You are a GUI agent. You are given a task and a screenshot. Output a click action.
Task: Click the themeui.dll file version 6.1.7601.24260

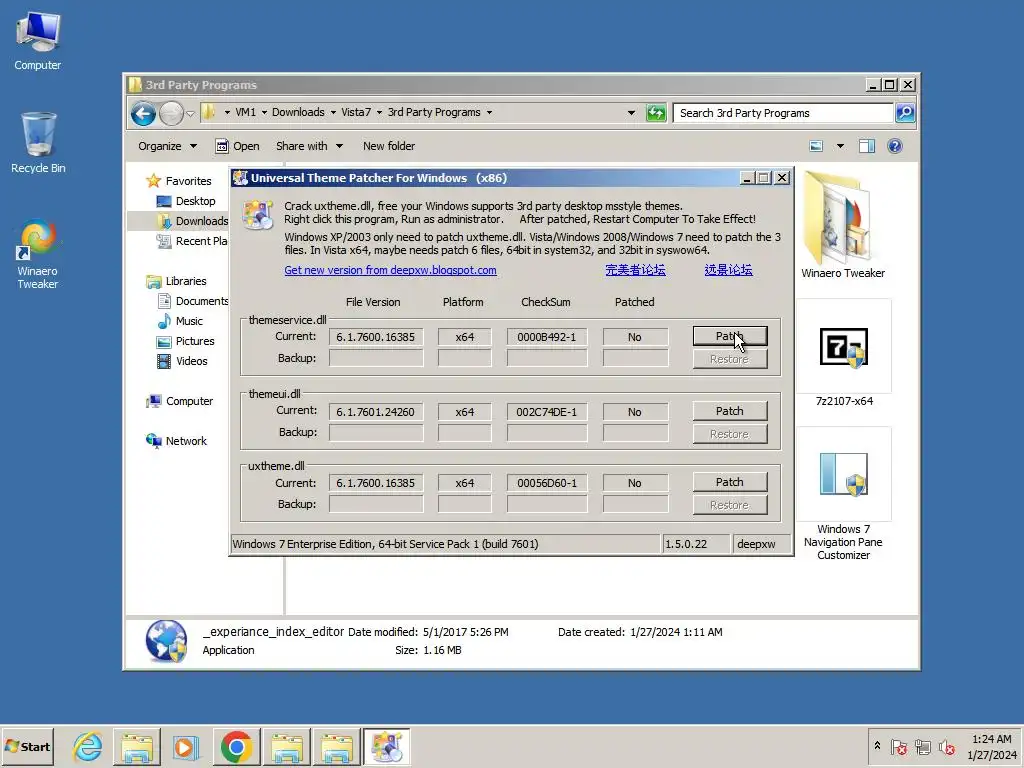pos(376,412)
